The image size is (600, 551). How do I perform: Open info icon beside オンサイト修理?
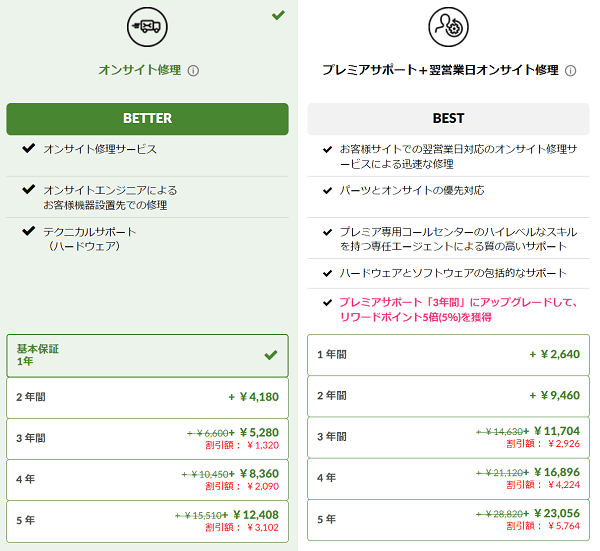coord(193,71)
